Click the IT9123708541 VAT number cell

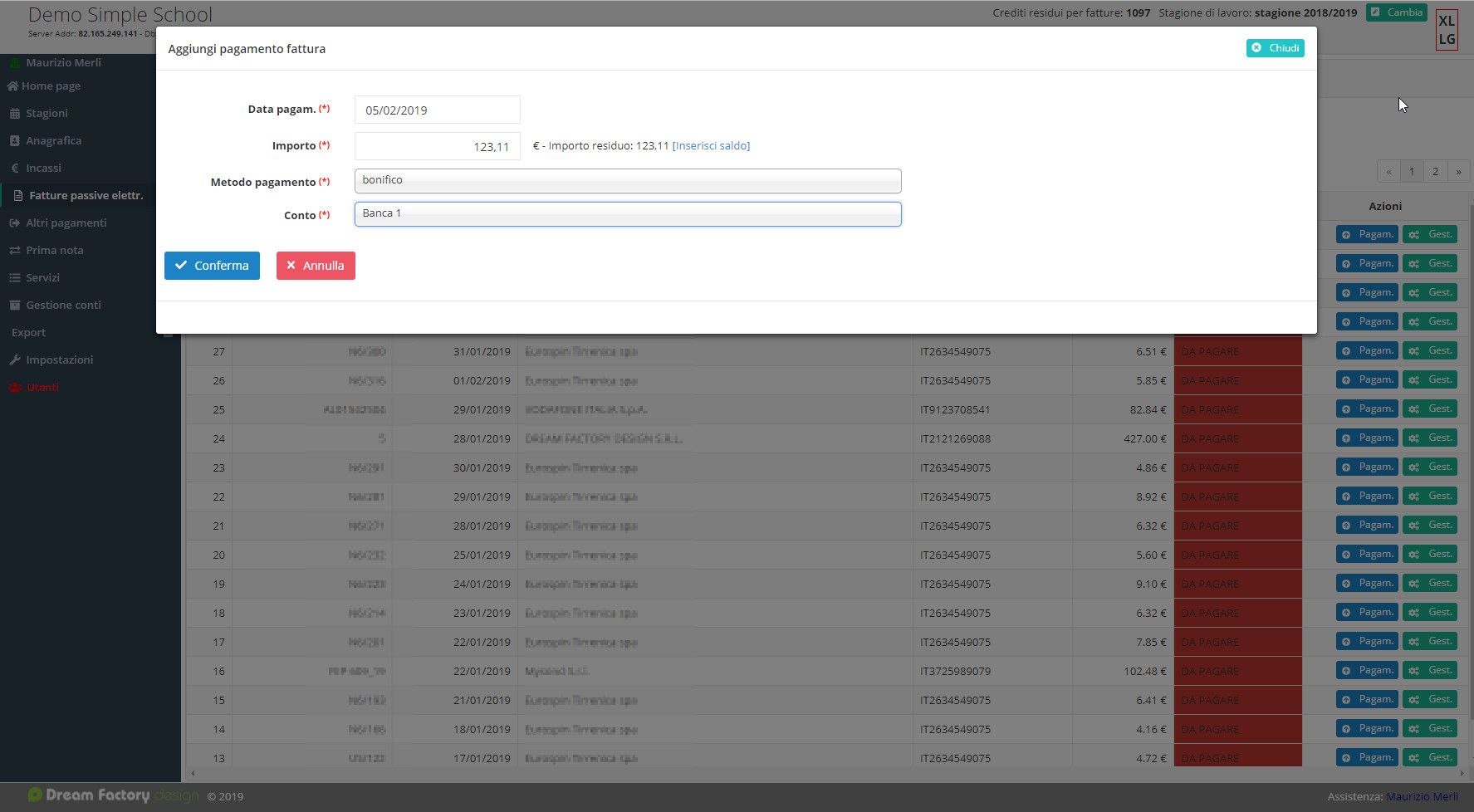point(955,409)
